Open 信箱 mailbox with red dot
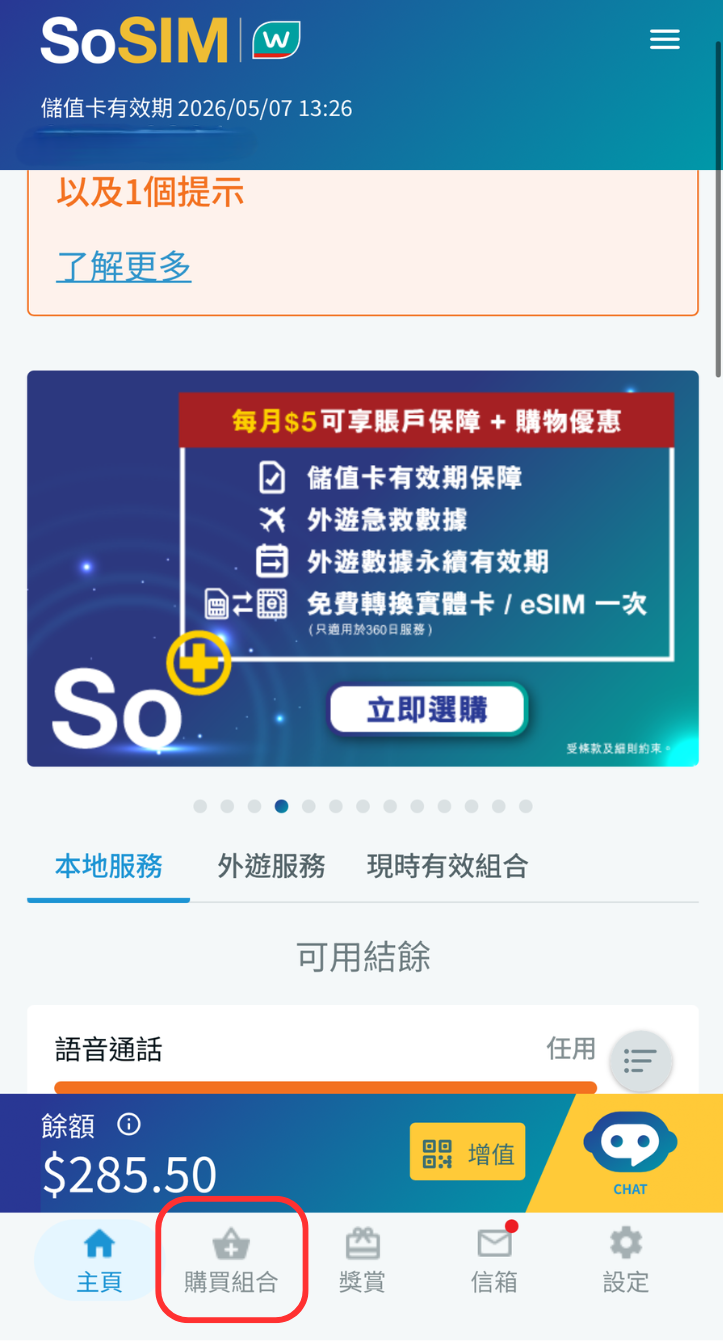The image size is (723, 1341). pyautogui.click(x=494, y=1262)
